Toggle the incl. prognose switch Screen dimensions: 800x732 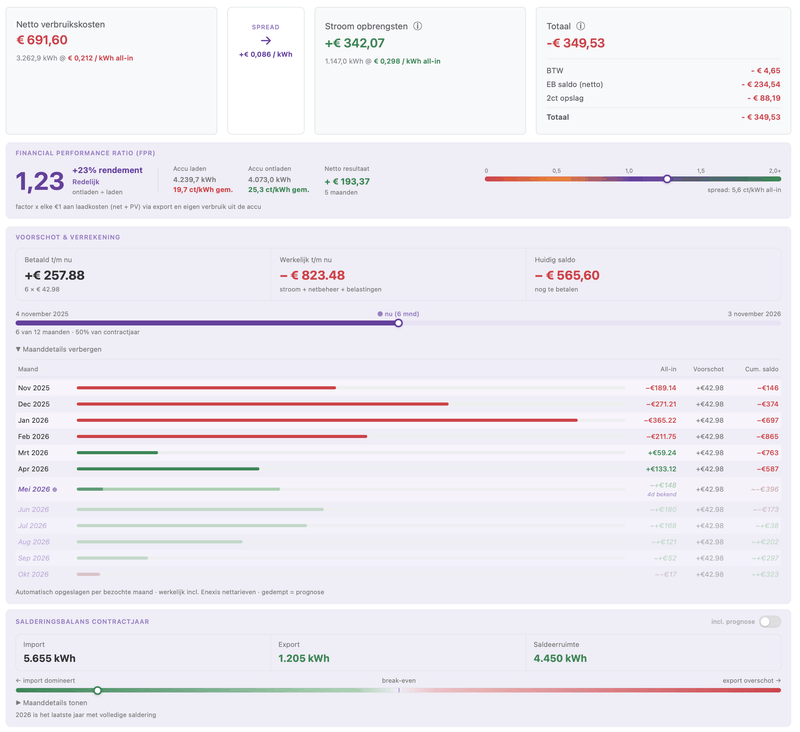[x=770, y=621]
